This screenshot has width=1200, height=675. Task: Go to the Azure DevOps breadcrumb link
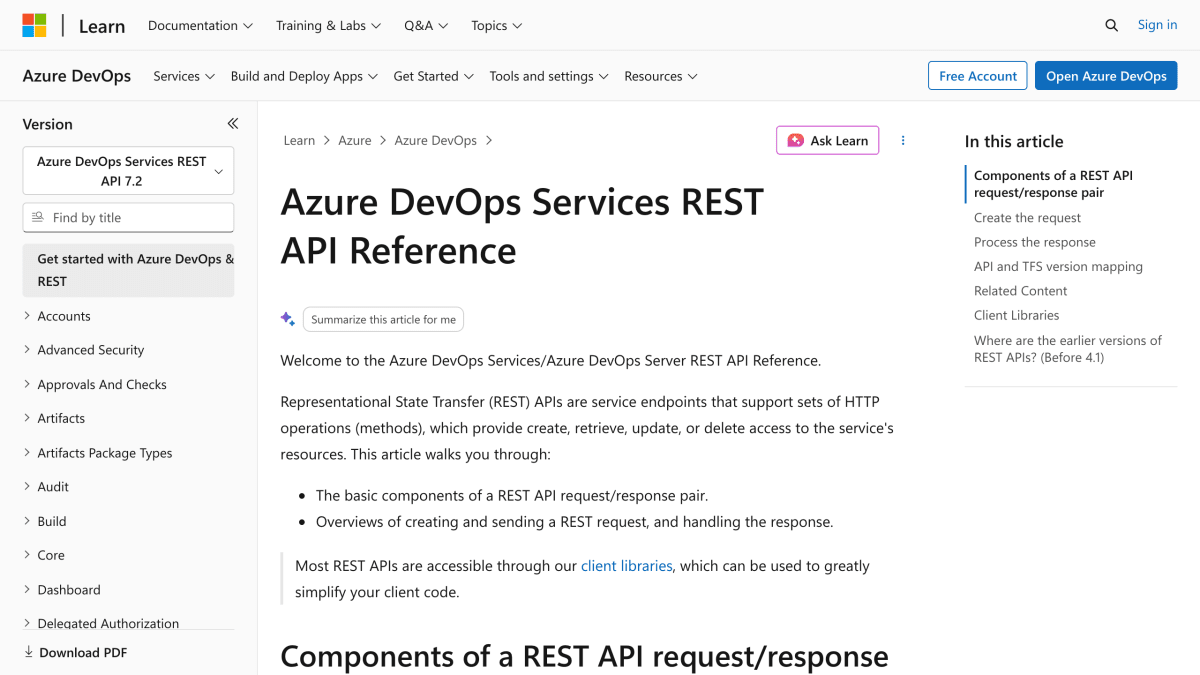436,141
